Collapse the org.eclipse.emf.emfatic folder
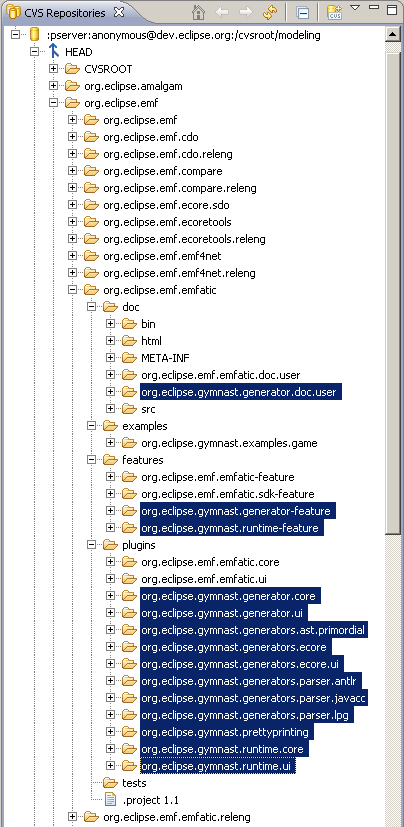This screenshot has height=827, width=404. pyautogui.click(x=72, y=290)
